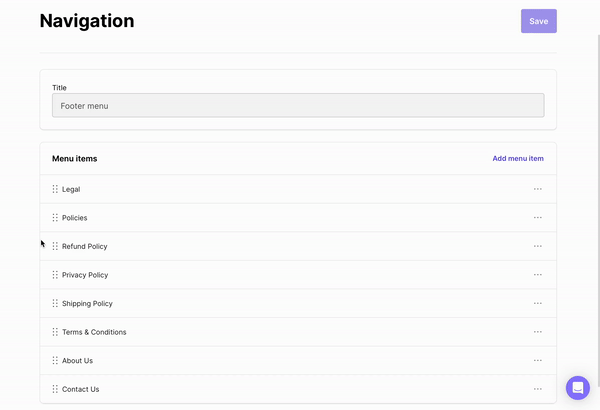Click the drag handle beside About Us

55,361
